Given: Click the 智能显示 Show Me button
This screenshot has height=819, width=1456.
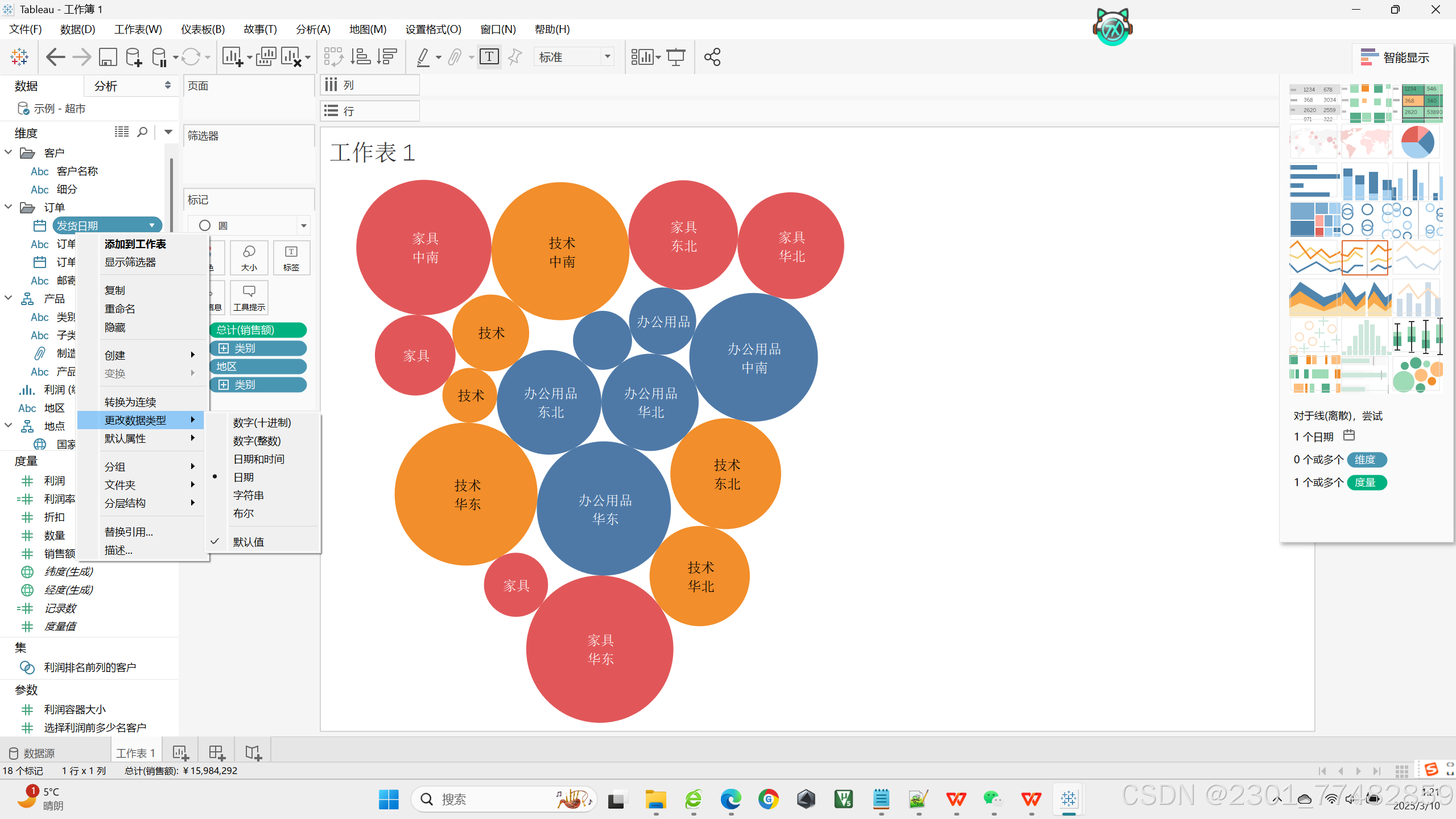Looking at the screenshot, I should (x=1395, y=57).
